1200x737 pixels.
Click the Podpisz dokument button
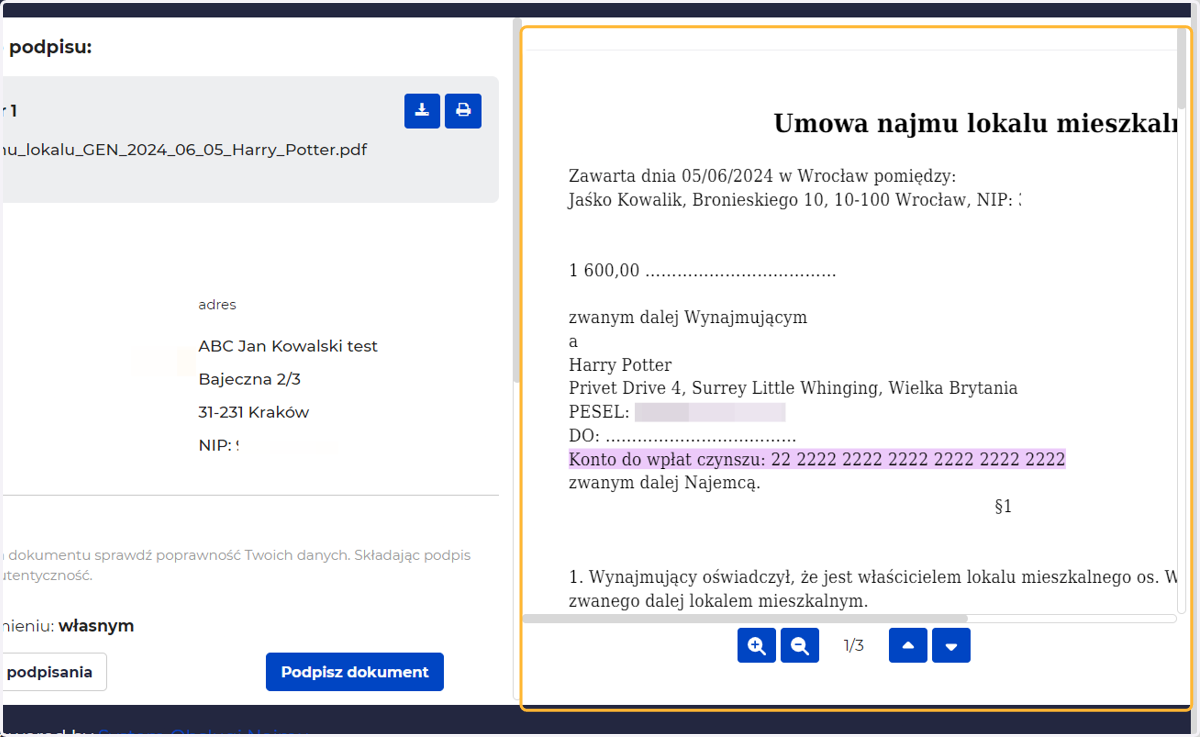[x=355, y=672]
